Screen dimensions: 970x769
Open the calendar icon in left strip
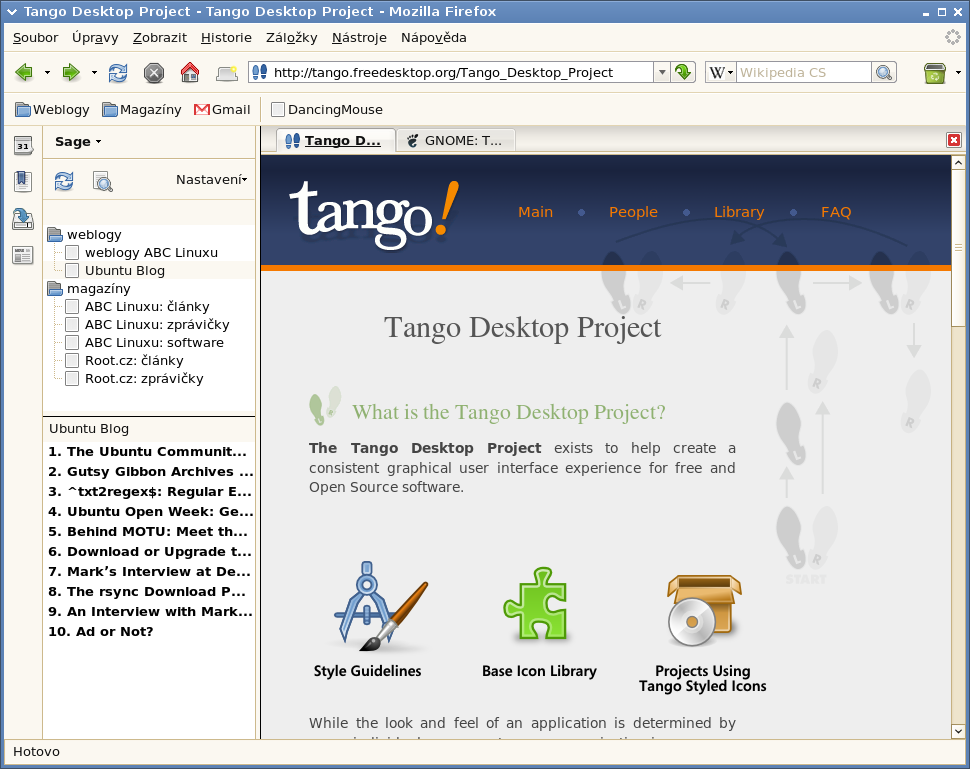tap(23, 146)
